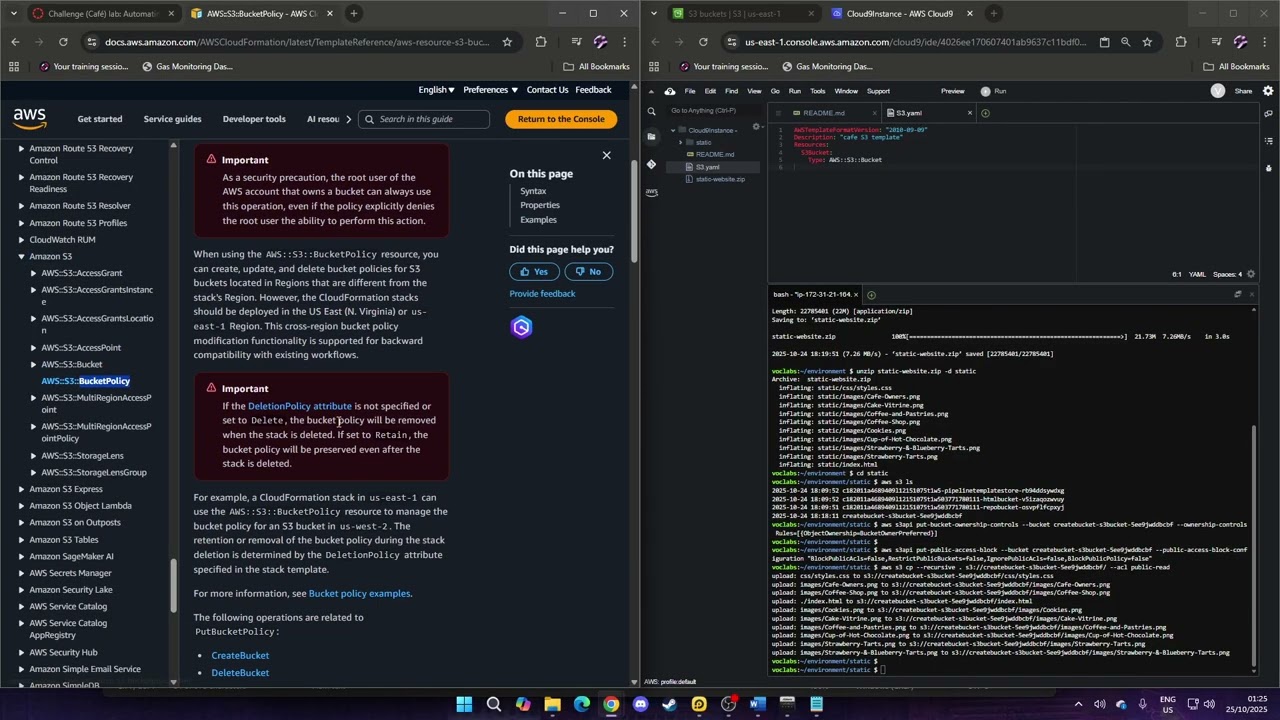
Task: Close the S3.yaml editor tab
Action: (x=969, y=113)
